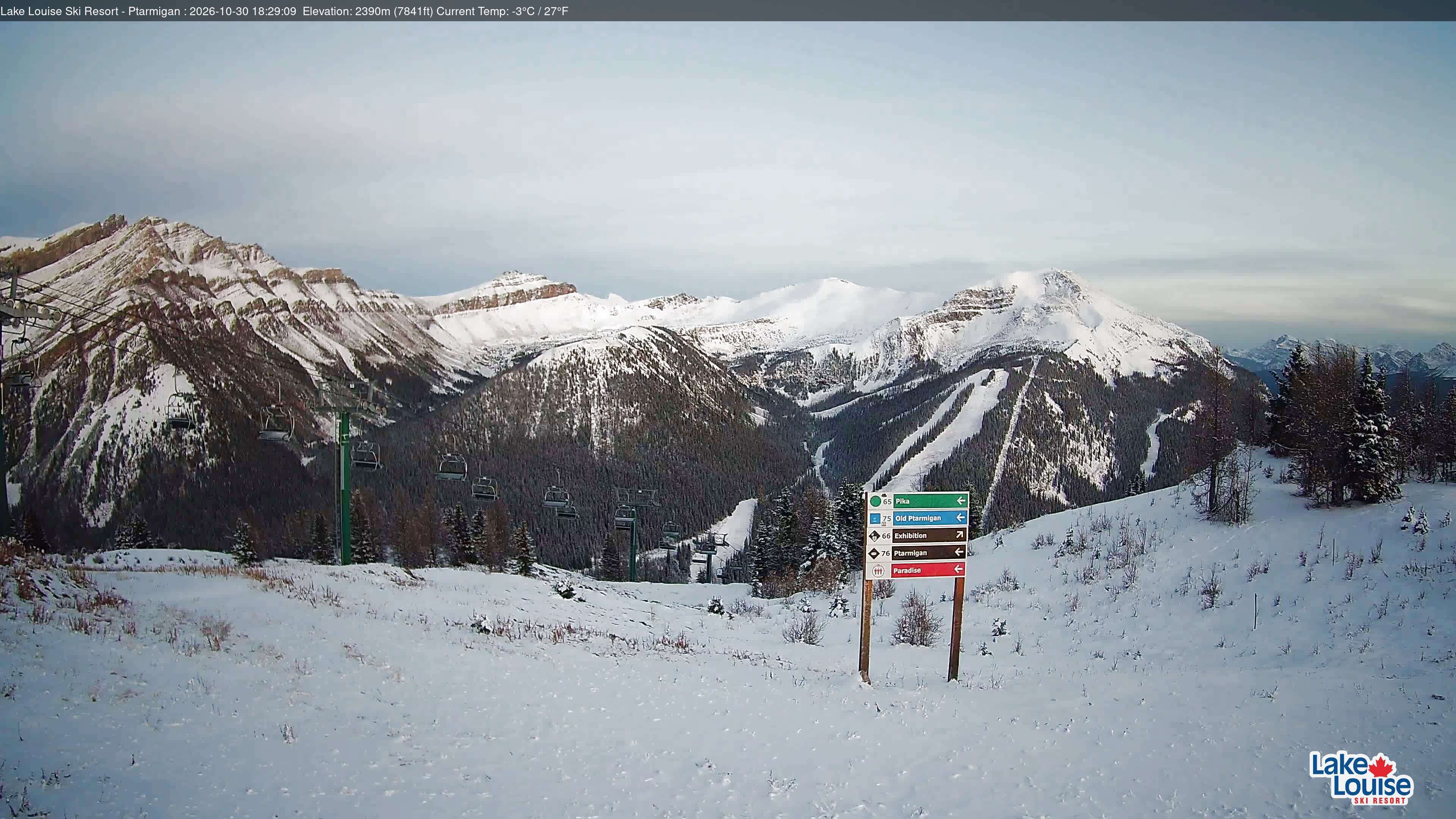Click the run number 66
The width and height of the screenshot is (1456, 819).
pyautogui.click(x=886, y=536)
